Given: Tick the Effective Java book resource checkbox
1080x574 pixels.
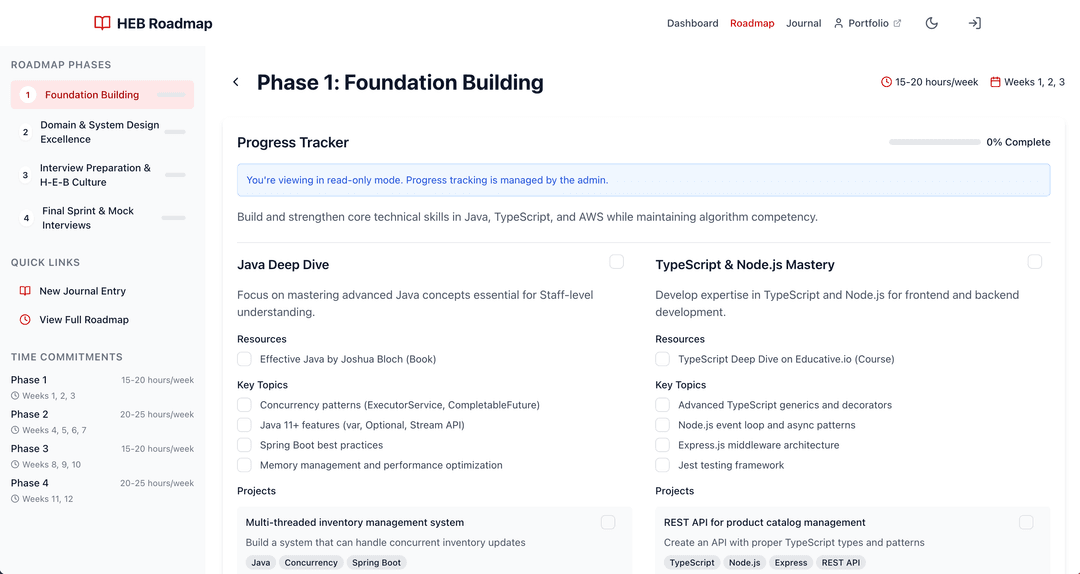Looking at the screenshot, I should tap(244, 359).
